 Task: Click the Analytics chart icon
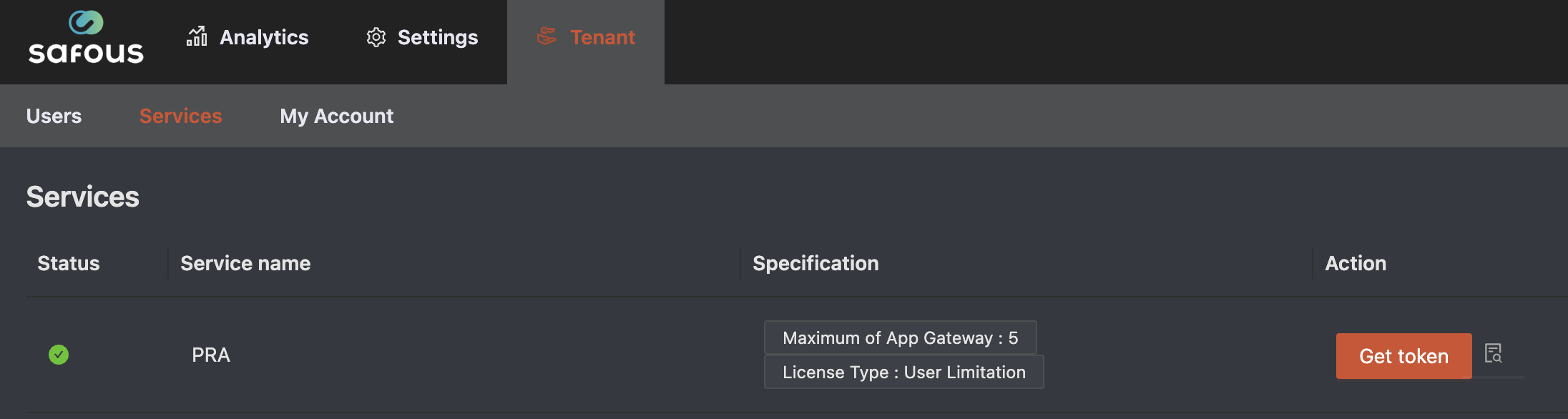click(x=197, y=36)
